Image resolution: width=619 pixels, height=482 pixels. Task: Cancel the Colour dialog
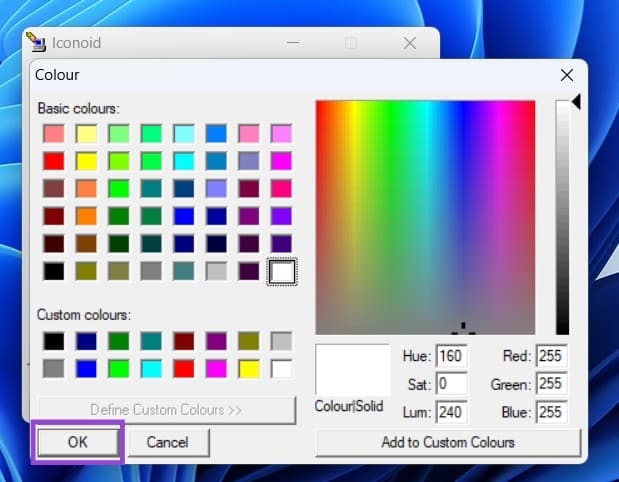[x=167, y=442]
